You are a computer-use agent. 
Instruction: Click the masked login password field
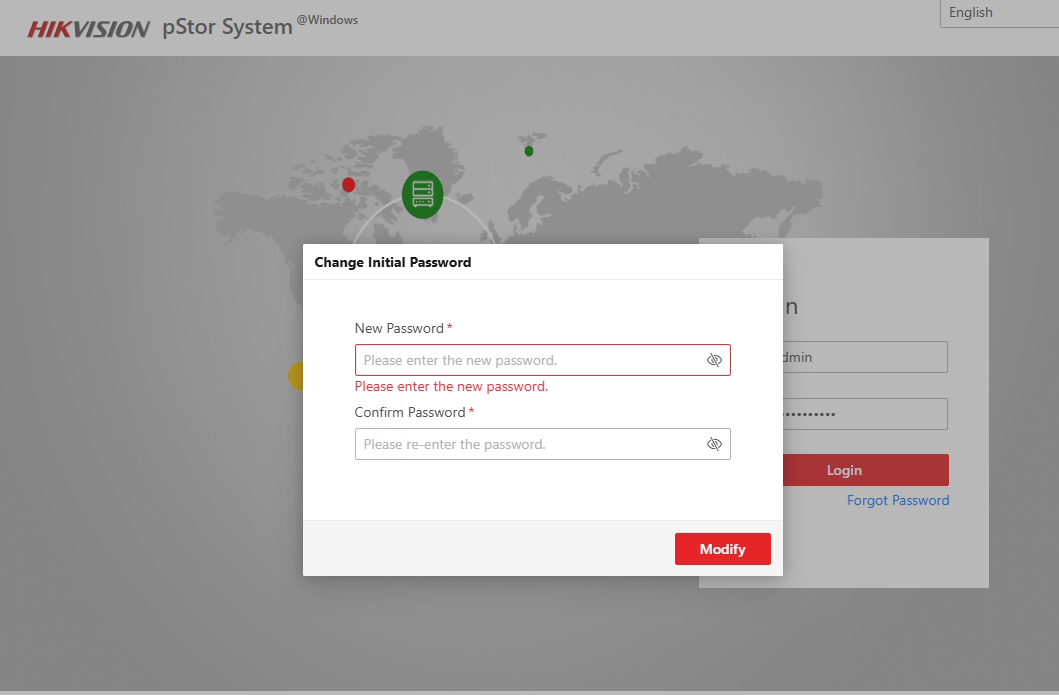(x=865, y=414)
